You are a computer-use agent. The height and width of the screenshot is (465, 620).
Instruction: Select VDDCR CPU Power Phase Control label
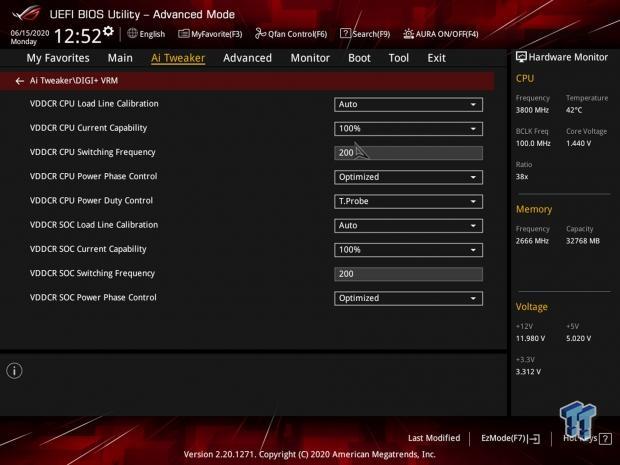[x=94, y=176]
